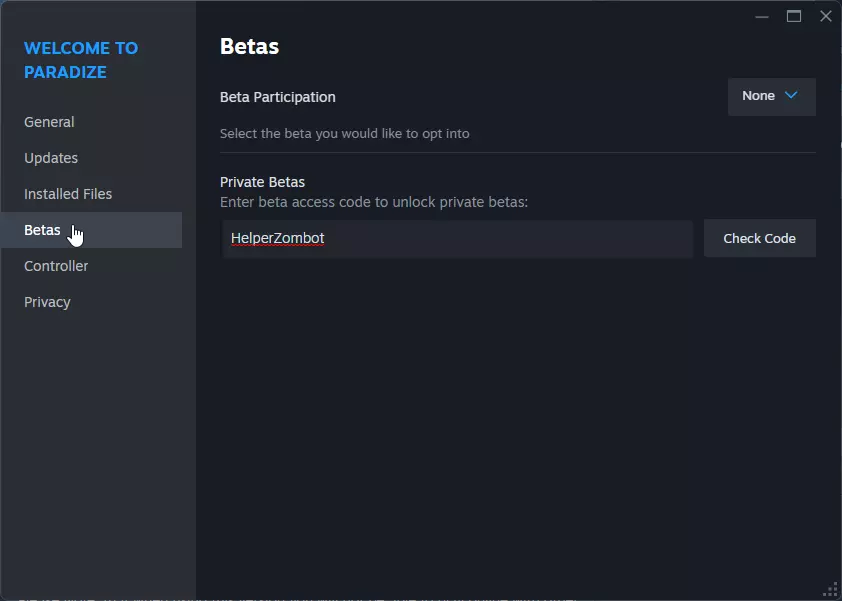Click the divider line below Beta Participation
The height and width of the screenshot is (601, 842).
(x=517, y=153)
